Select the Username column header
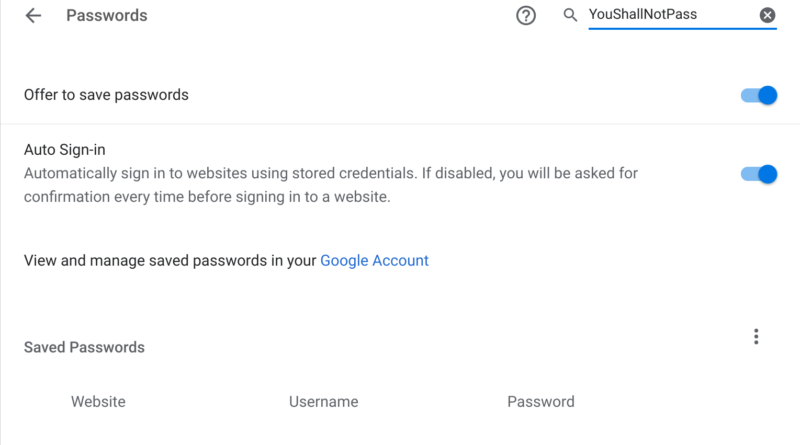 (323, 402)
